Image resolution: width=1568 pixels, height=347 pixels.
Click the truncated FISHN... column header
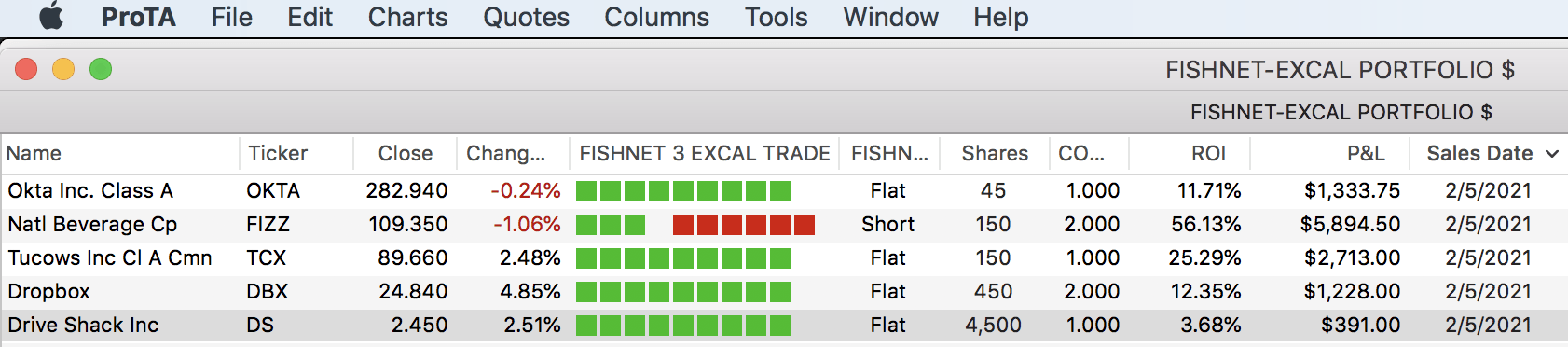click(889, 153)
